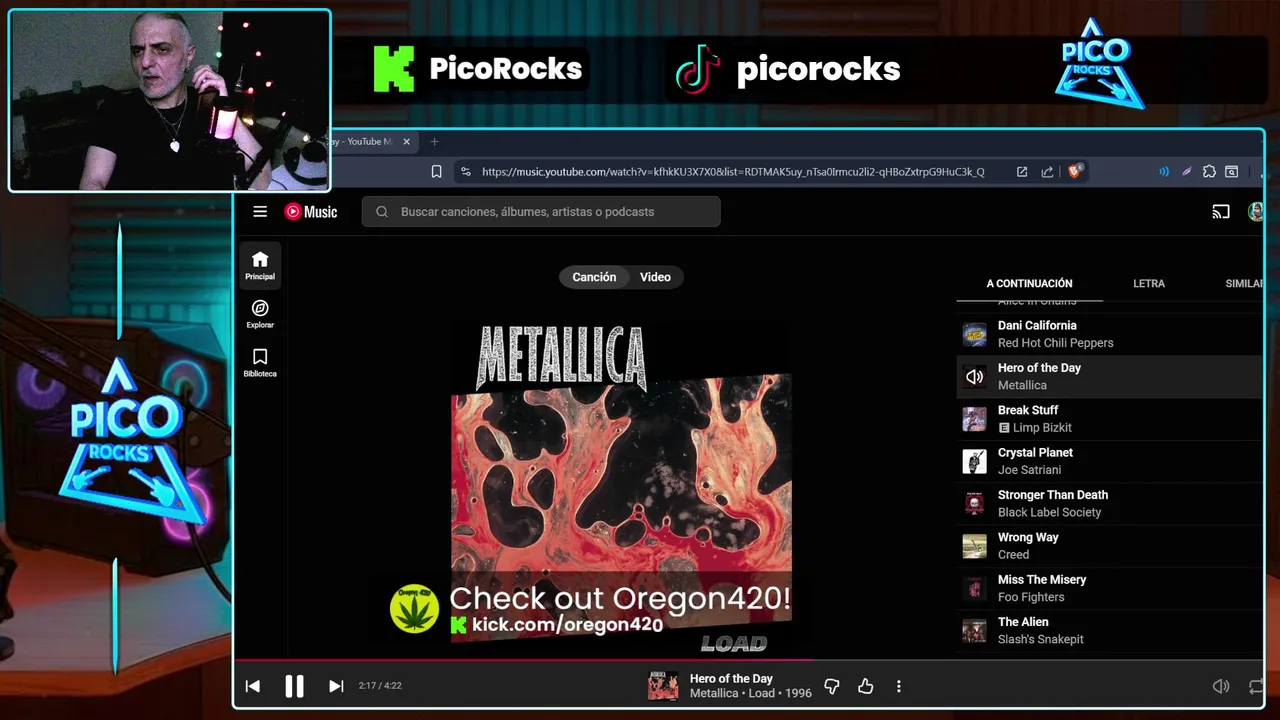Open the SIMILAR tab
The image size is (1280, 720).
coord(1244,284)
